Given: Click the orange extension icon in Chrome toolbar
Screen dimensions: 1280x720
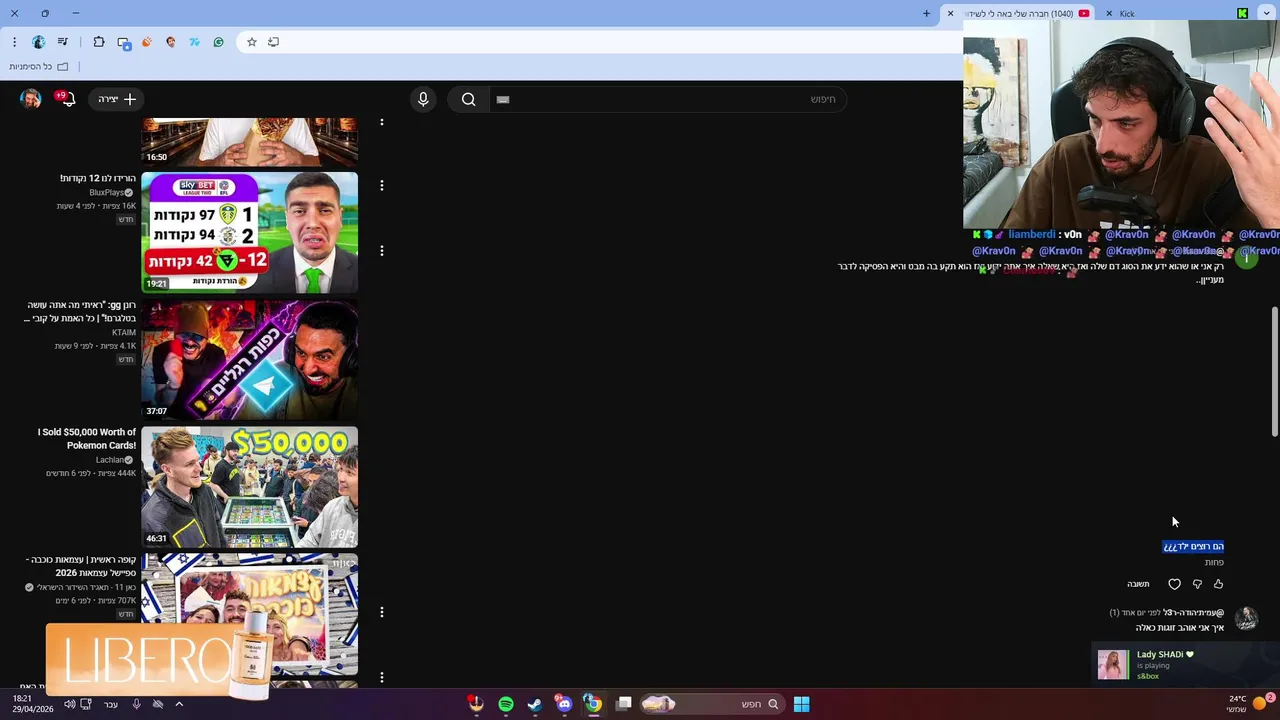Looking at the screenshot, I should [147, 42].
